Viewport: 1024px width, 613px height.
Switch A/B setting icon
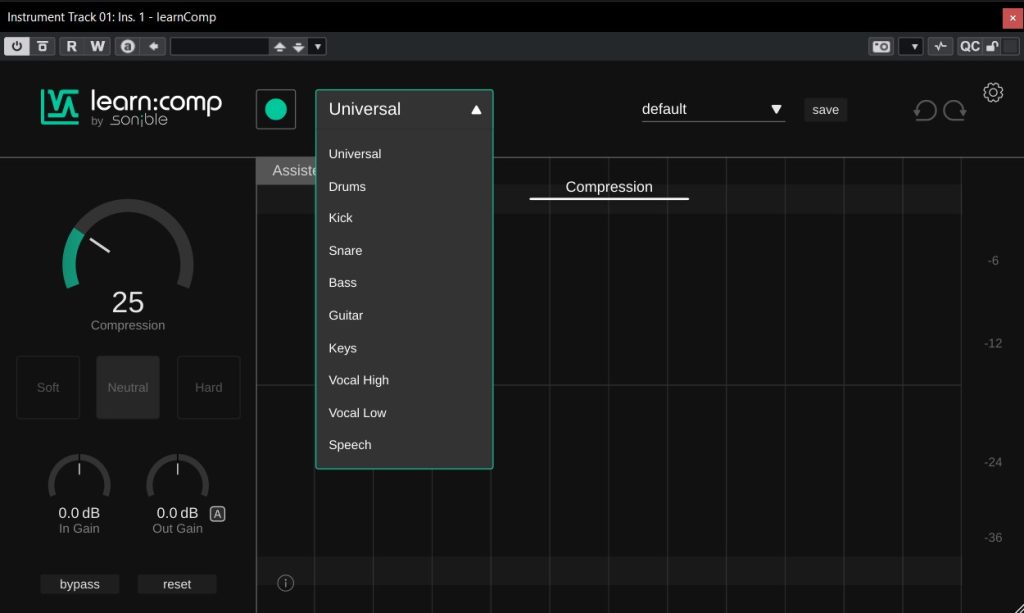(128, 46)
